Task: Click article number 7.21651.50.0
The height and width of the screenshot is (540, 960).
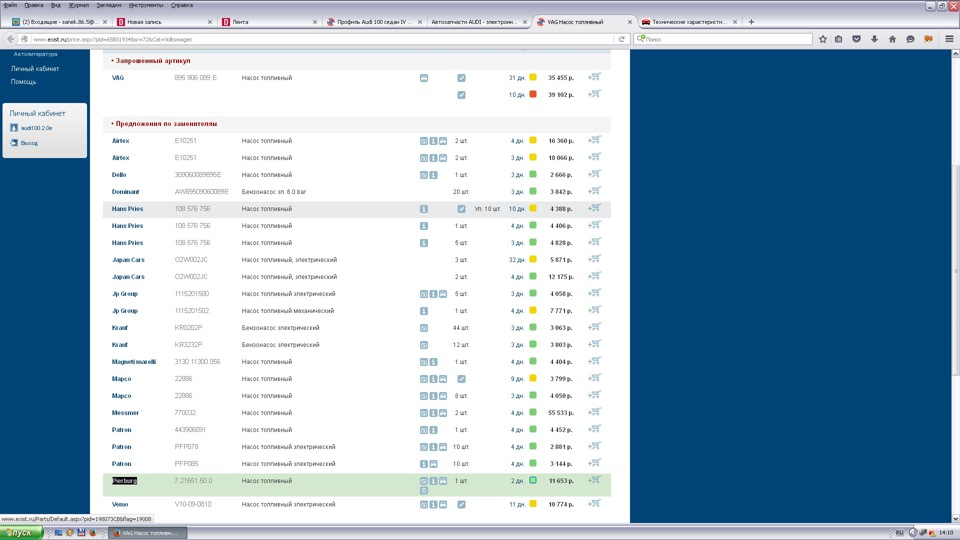Action: point(193,481)
